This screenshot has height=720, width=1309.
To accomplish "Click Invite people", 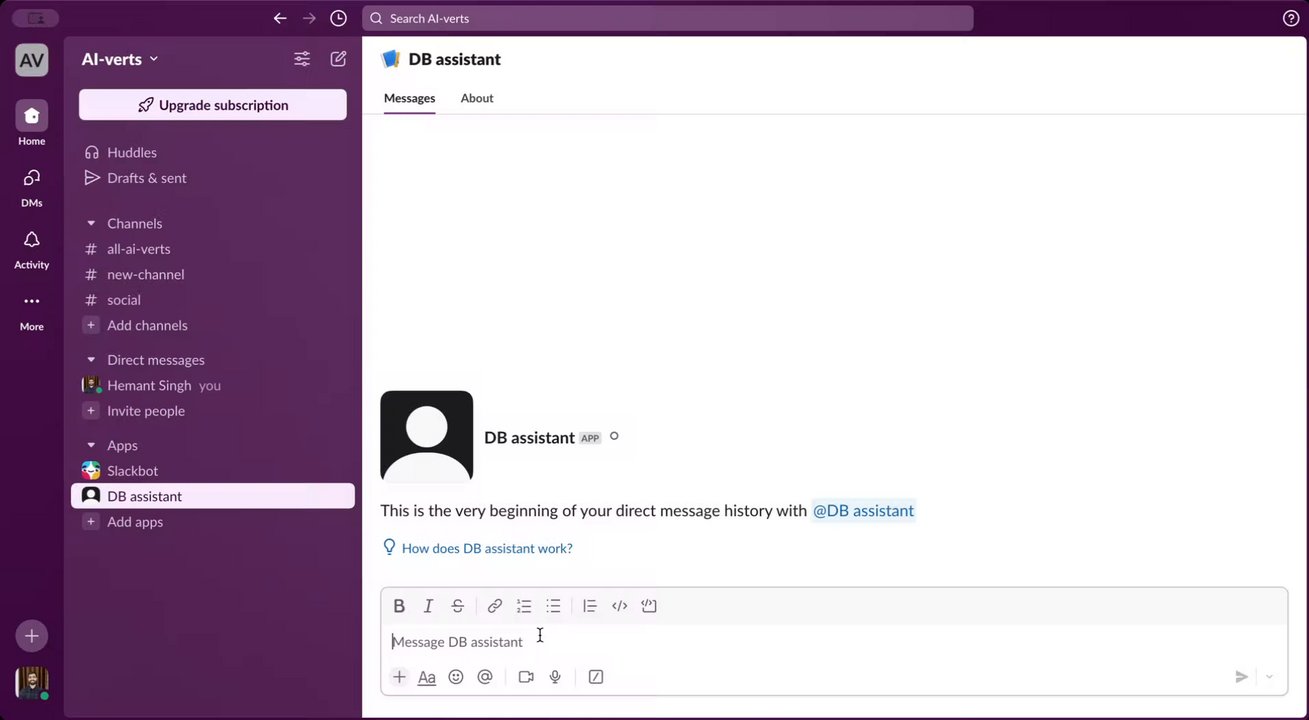I will (213, 411).
